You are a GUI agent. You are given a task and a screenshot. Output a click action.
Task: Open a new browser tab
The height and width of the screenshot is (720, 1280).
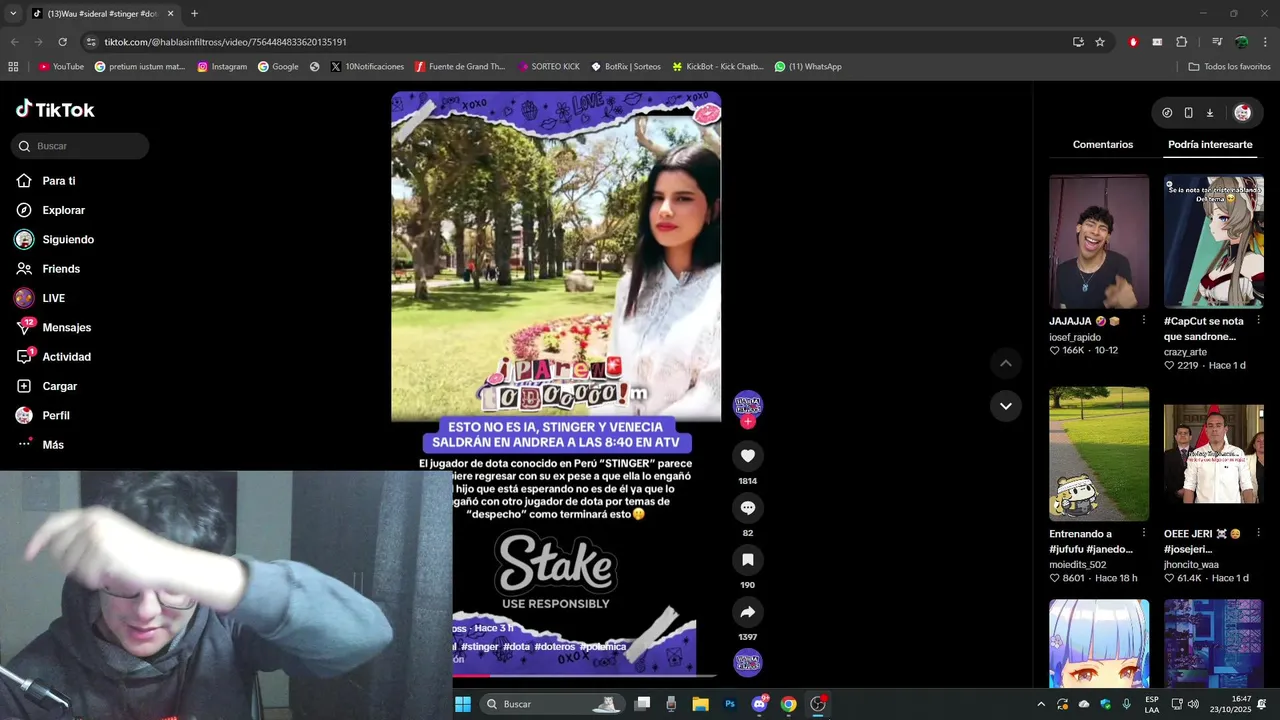pyautogui.click(x=194, y=14)
